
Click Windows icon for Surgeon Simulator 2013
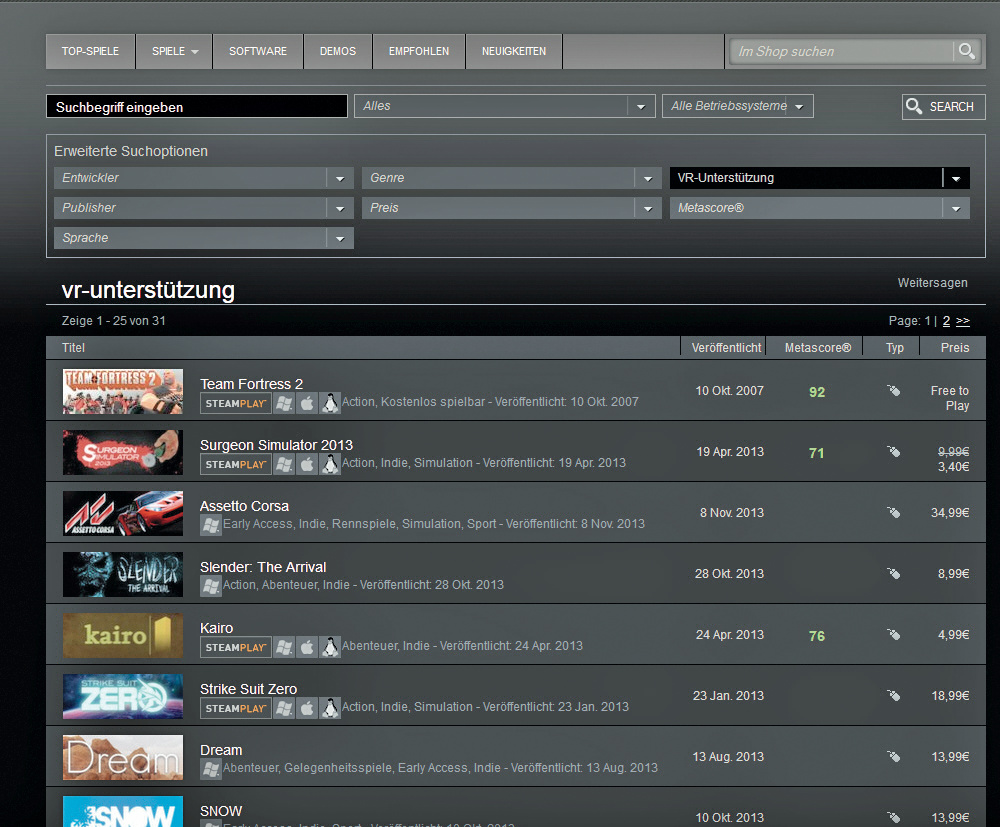(284, 464)
